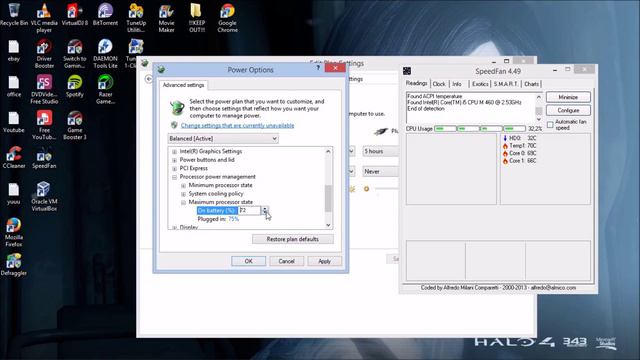Click the settings tree scrollbar thumb
640x360 pixels.
[328, 198]
